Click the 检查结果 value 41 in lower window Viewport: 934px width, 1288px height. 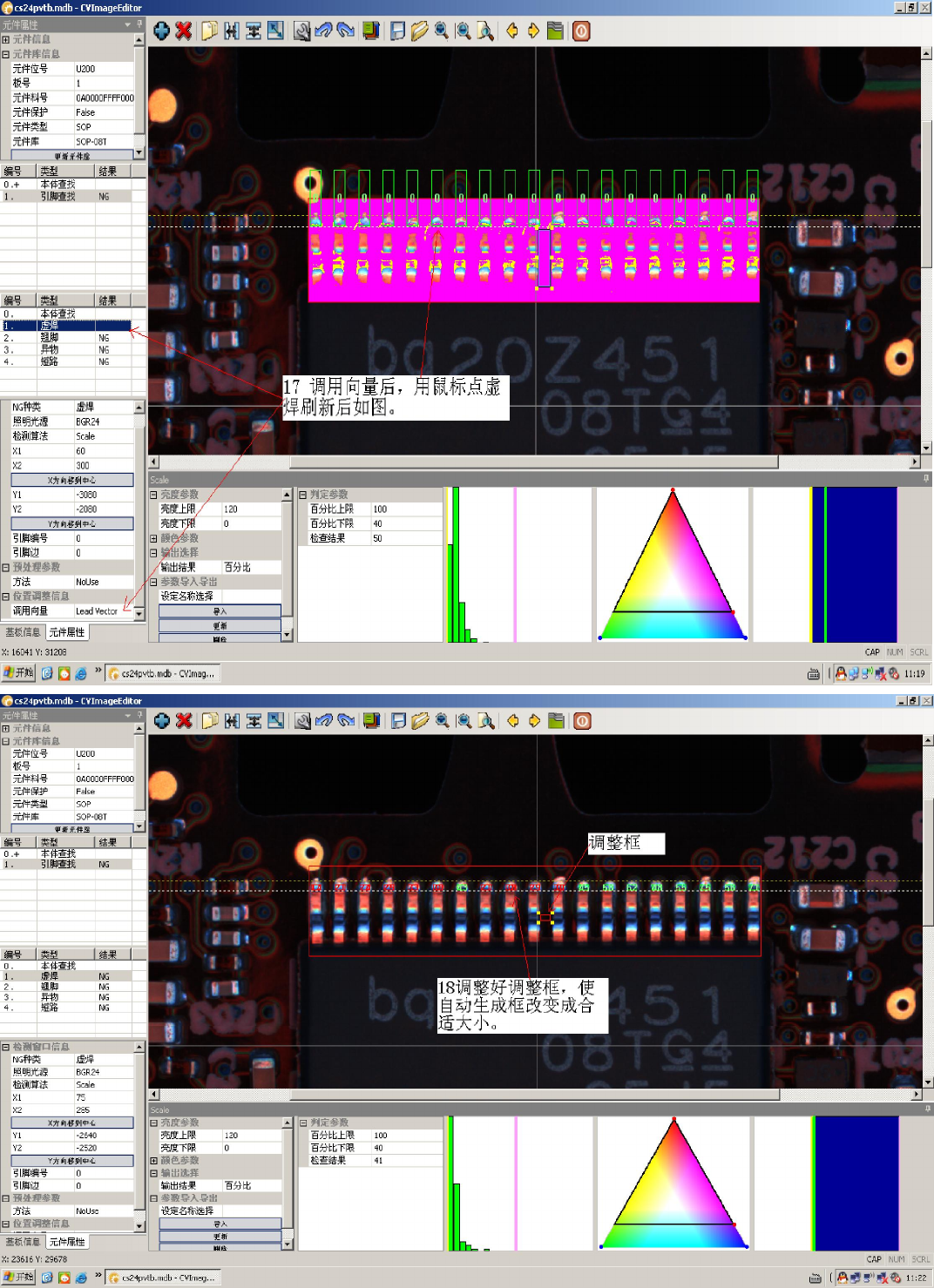click(407, 1161)
